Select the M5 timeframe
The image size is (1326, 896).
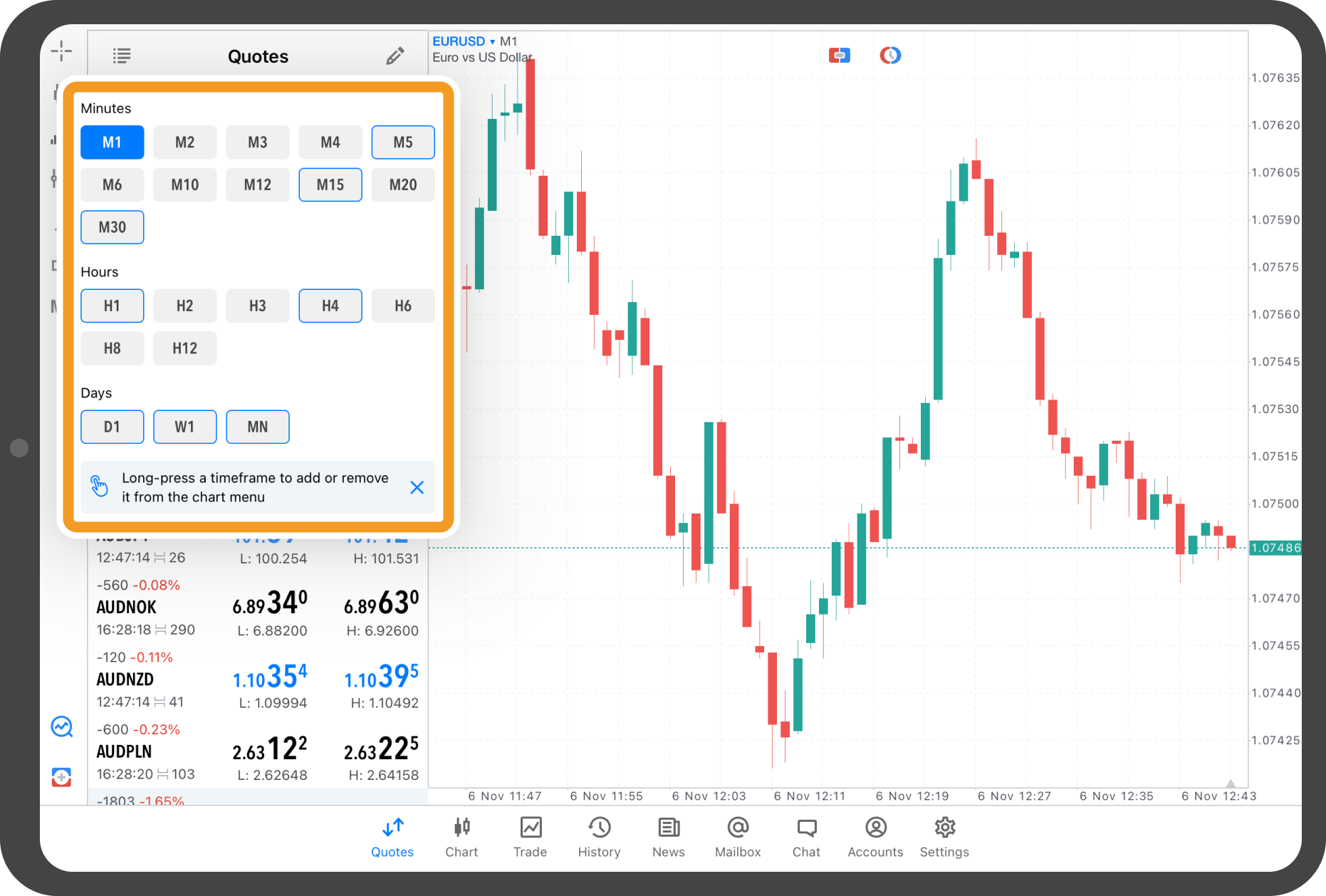[403, 142]
